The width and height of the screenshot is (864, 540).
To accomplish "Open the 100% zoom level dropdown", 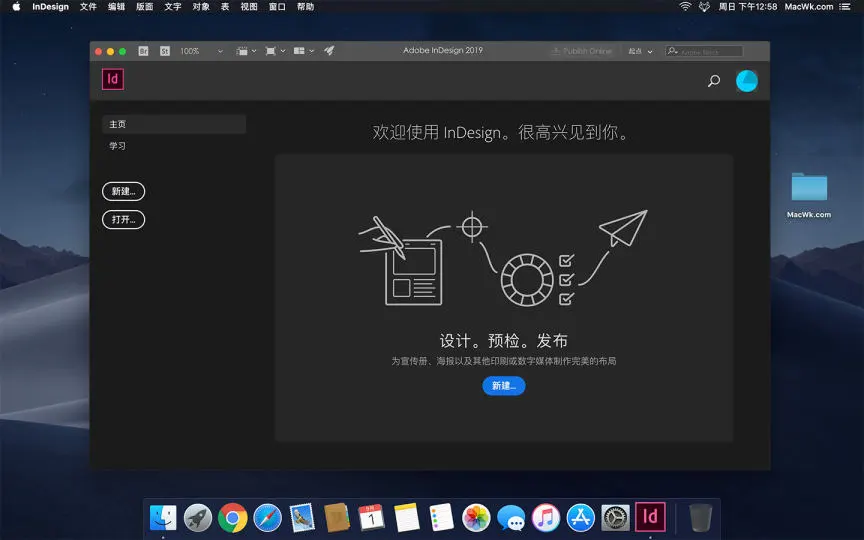I will pyautogui.click(x=202, y=51).
